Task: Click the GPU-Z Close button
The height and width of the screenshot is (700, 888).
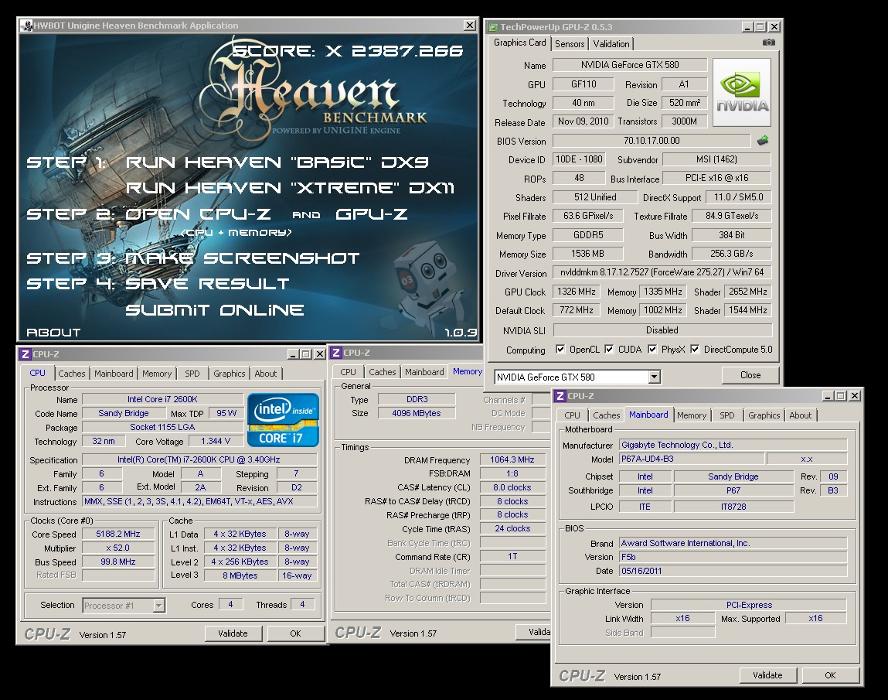Action: click(x=750, y=375)
